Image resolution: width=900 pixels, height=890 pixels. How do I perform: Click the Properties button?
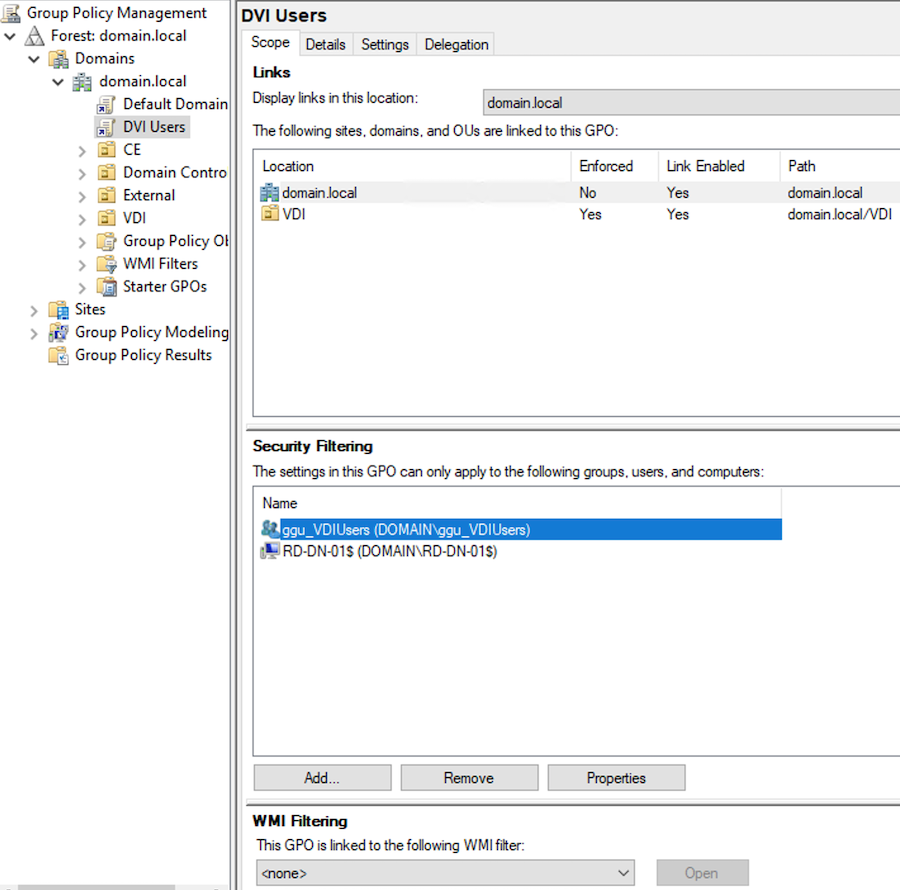coord(616,778)
